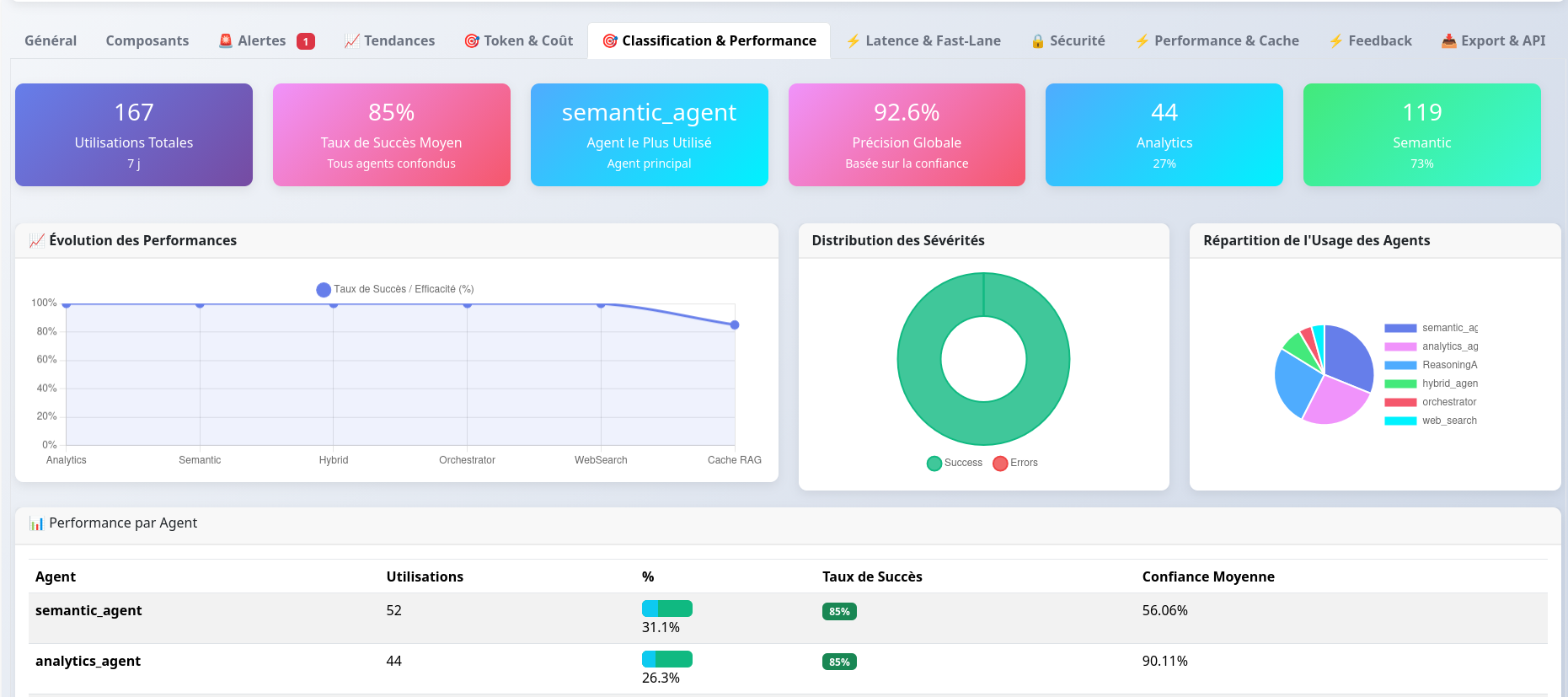Open the Général tab
Viewport: 1568px width, 697px height.
click(x=51, y=40)
